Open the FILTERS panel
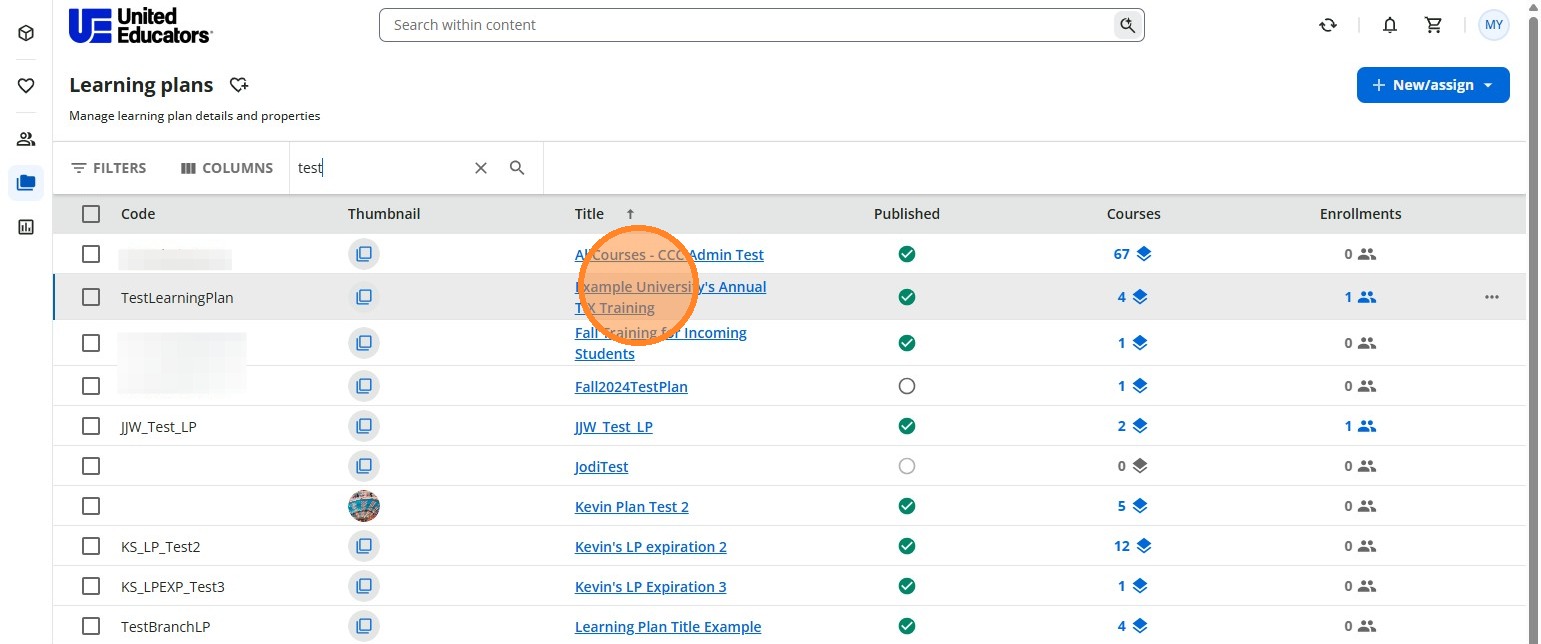Viewport: 1541px width, 644px height. coord(109,168)
